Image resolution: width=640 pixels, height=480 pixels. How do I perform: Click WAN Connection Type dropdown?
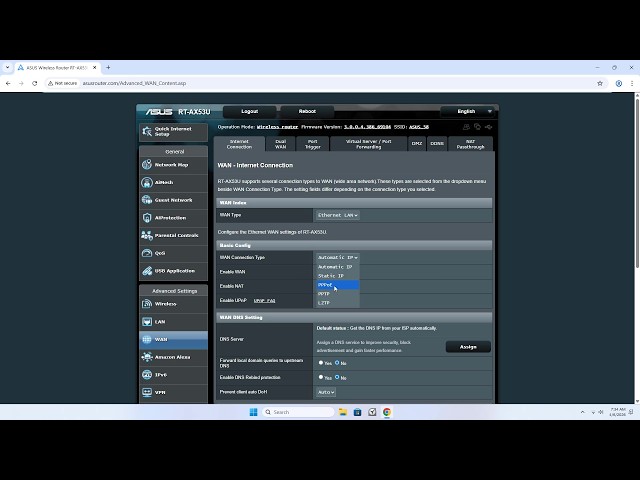click(338, 258)
